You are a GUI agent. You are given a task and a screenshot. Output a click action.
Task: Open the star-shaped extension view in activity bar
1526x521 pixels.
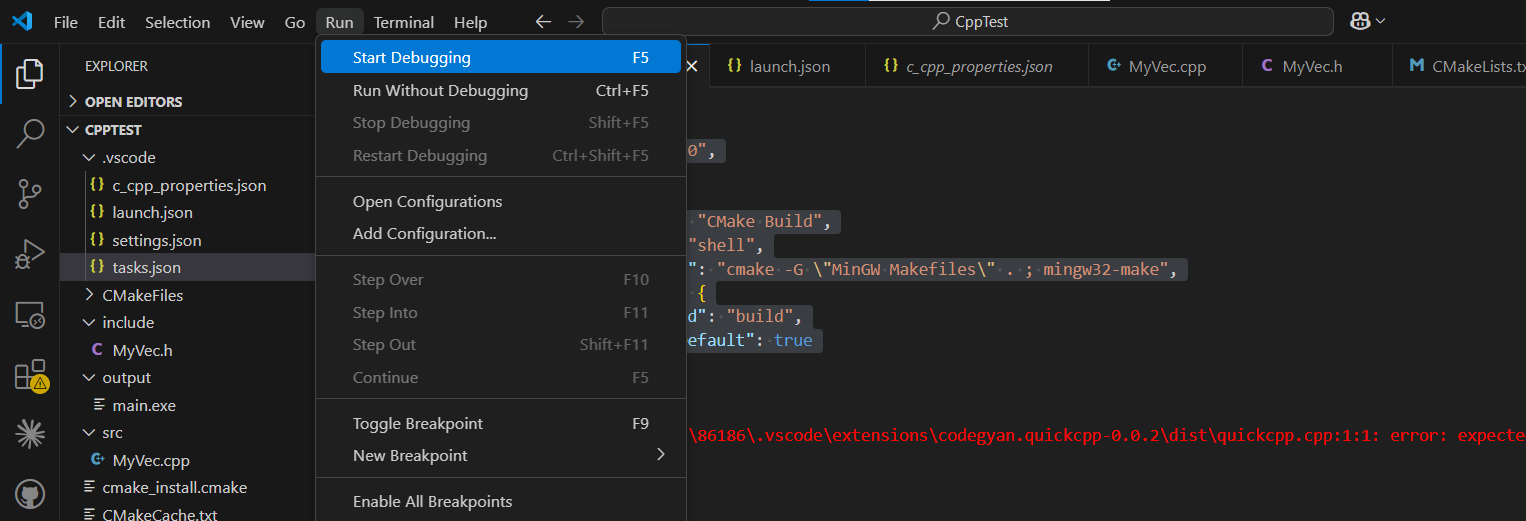point(30,433)
